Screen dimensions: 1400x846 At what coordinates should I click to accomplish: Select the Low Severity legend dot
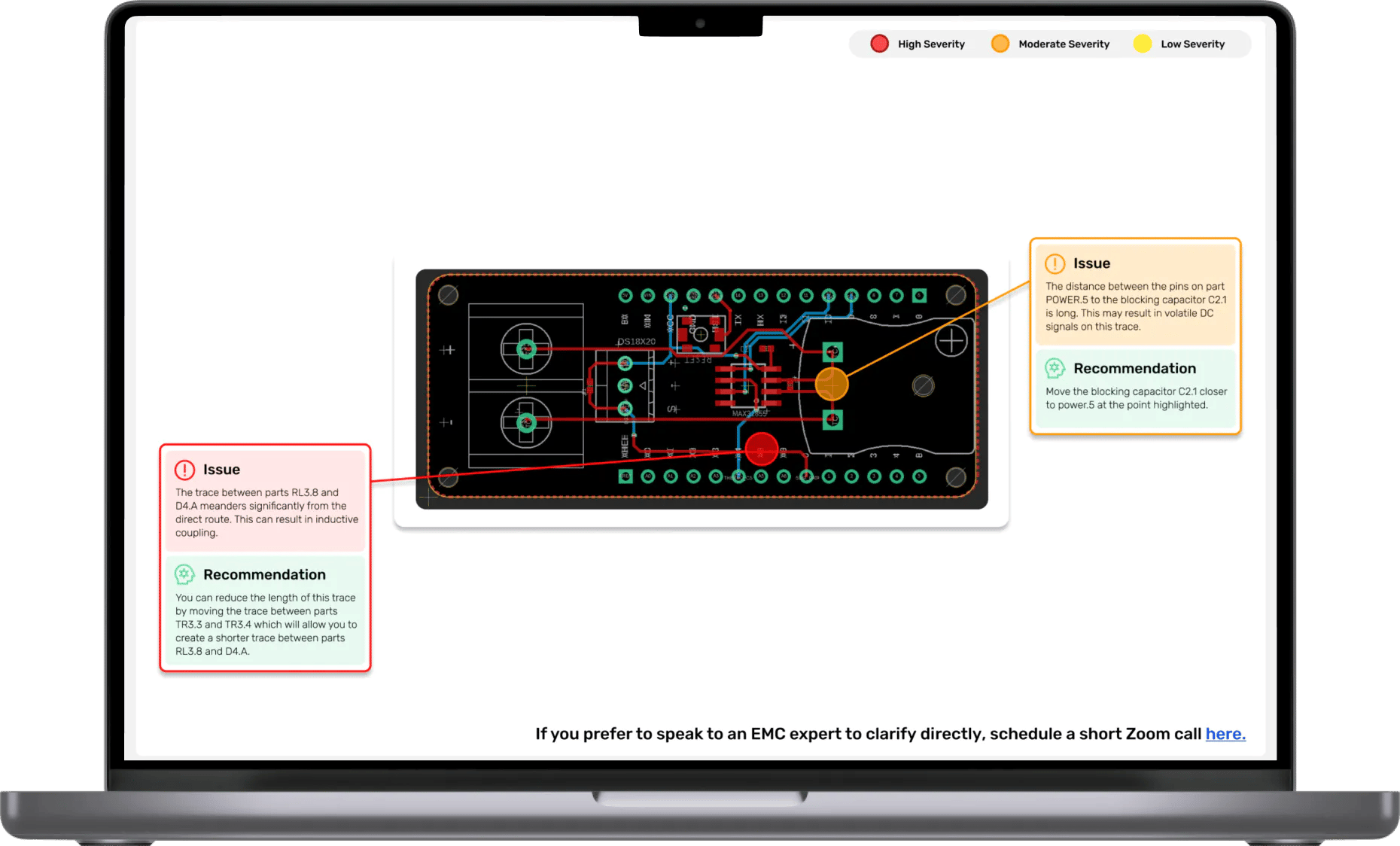(x=1142, y=44)
